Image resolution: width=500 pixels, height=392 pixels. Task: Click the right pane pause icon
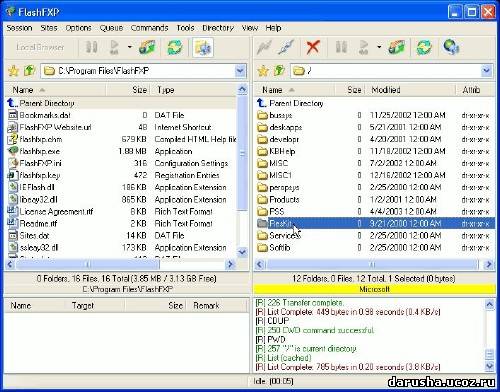point(341,47)
